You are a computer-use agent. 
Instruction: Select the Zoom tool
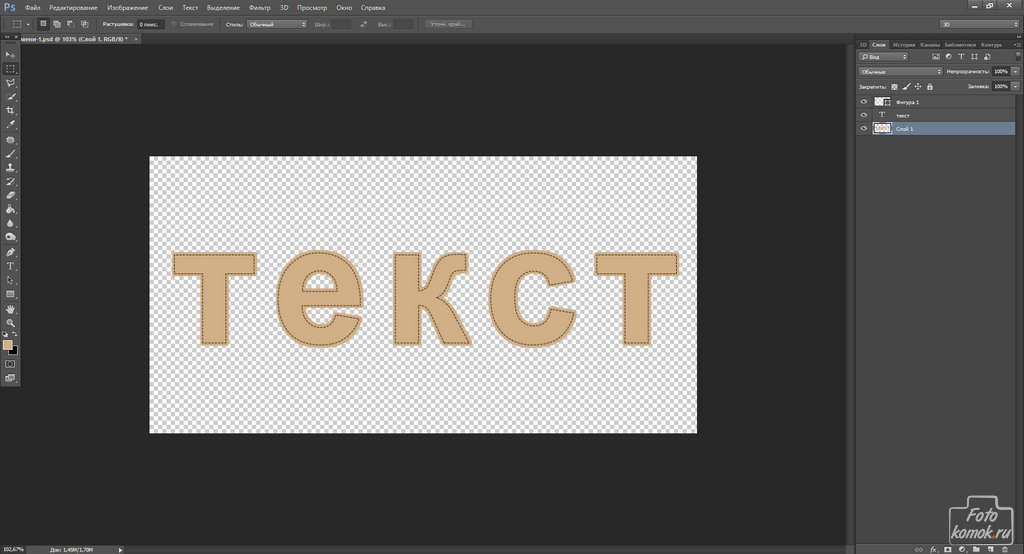(x=10, y=323)
